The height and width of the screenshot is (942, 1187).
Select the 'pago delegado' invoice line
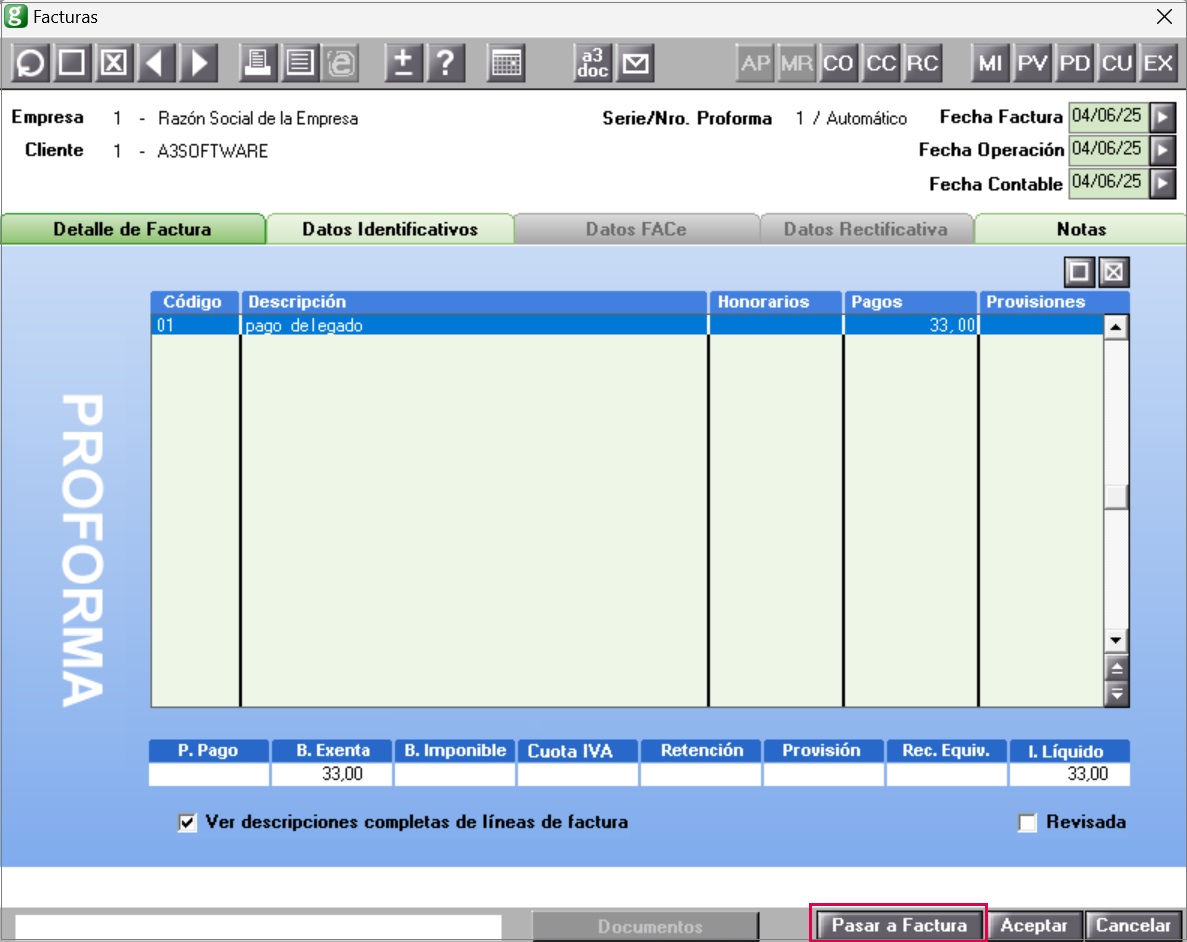click(627, 326)
